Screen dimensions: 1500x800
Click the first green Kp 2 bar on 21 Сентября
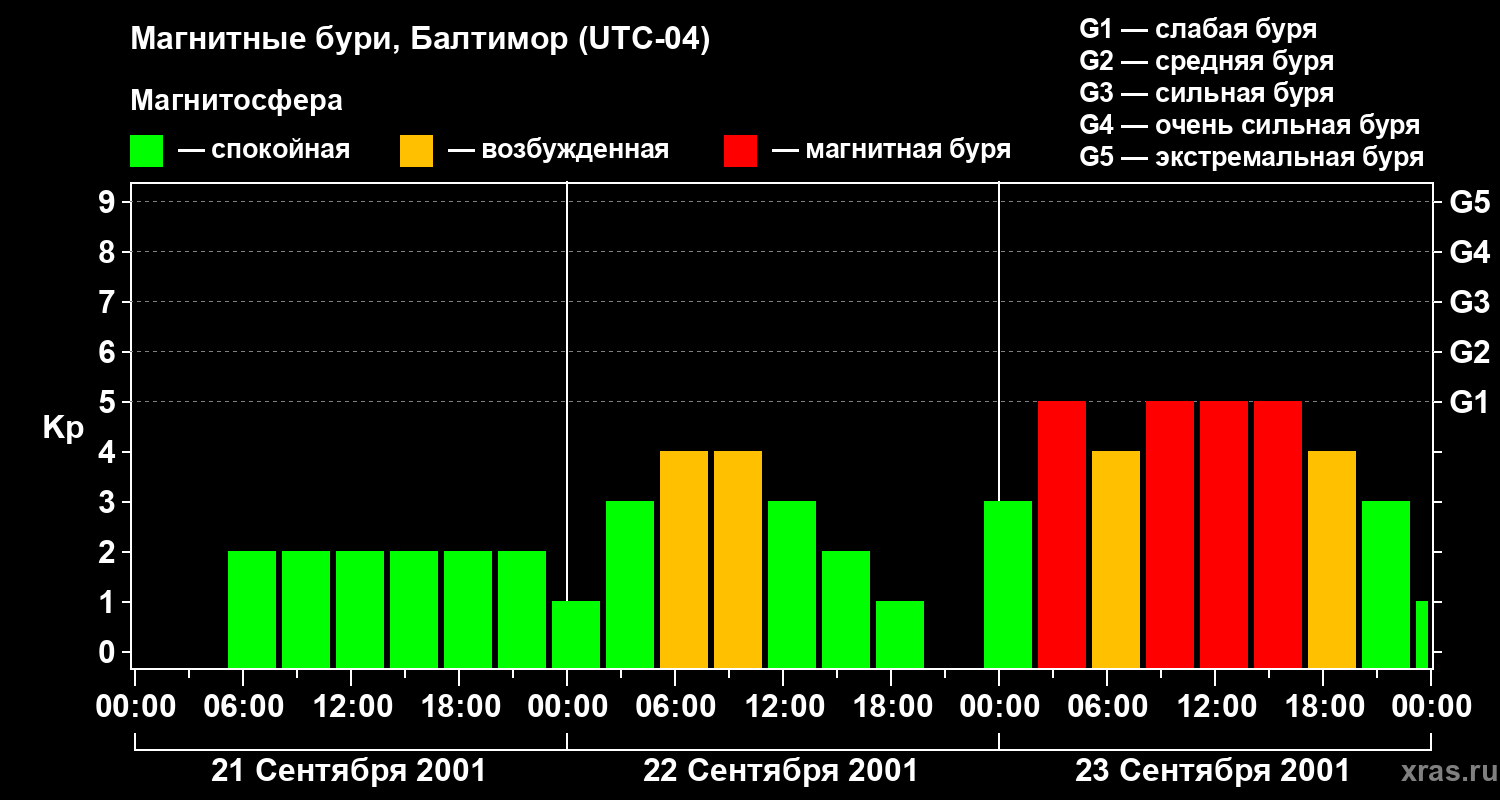(x=252, y=610)
